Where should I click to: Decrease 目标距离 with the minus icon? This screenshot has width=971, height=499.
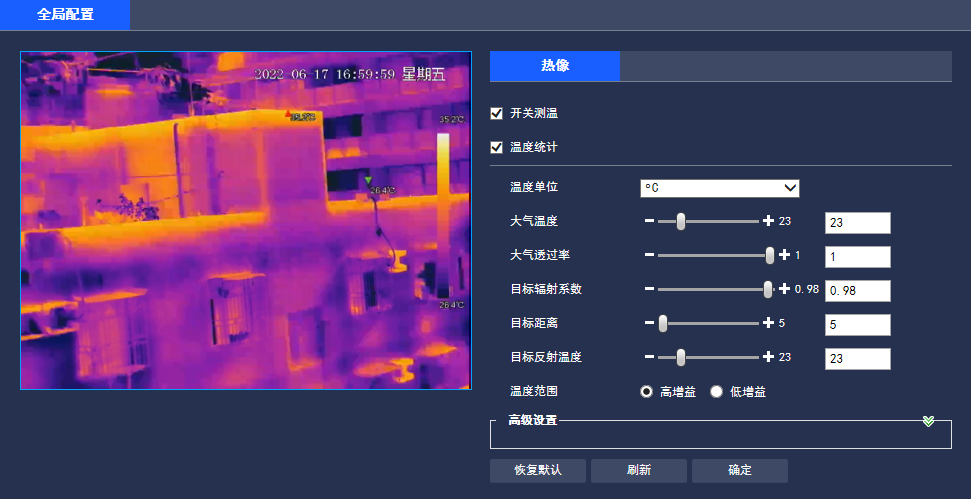(649, 323)
